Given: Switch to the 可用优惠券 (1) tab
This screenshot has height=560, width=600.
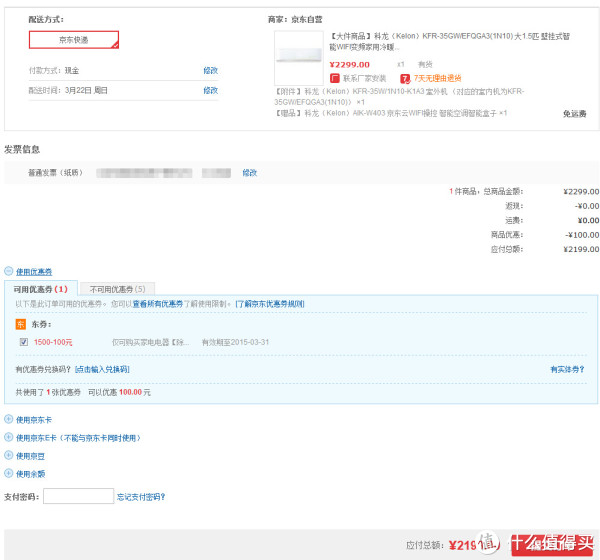Looking at the screenshot, I should pos(41,289).
